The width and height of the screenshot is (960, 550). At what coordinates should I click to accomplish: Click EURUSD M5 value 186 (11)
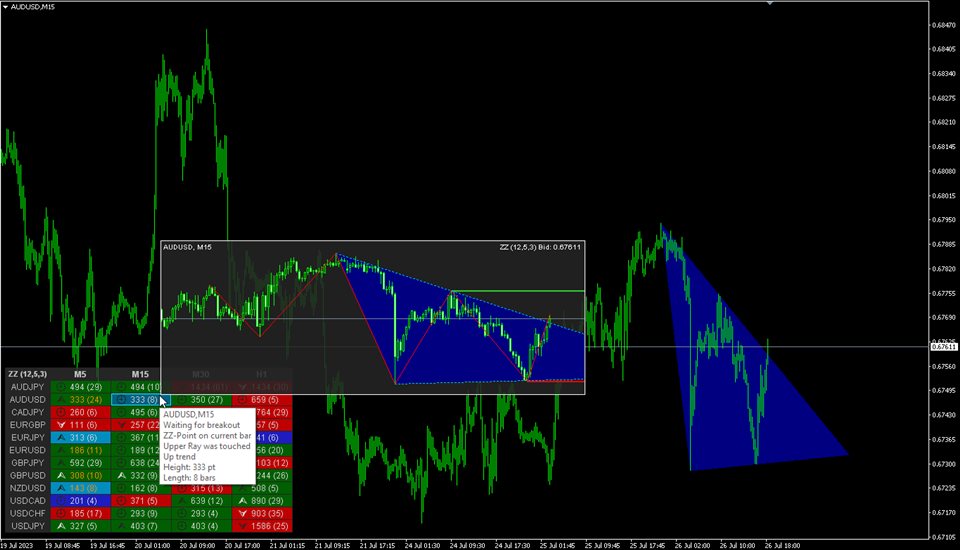86,450
